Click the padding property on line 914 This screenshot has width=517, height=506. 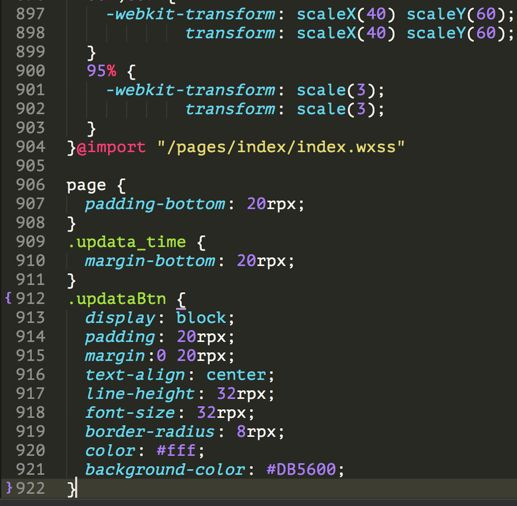click(120, 337)
